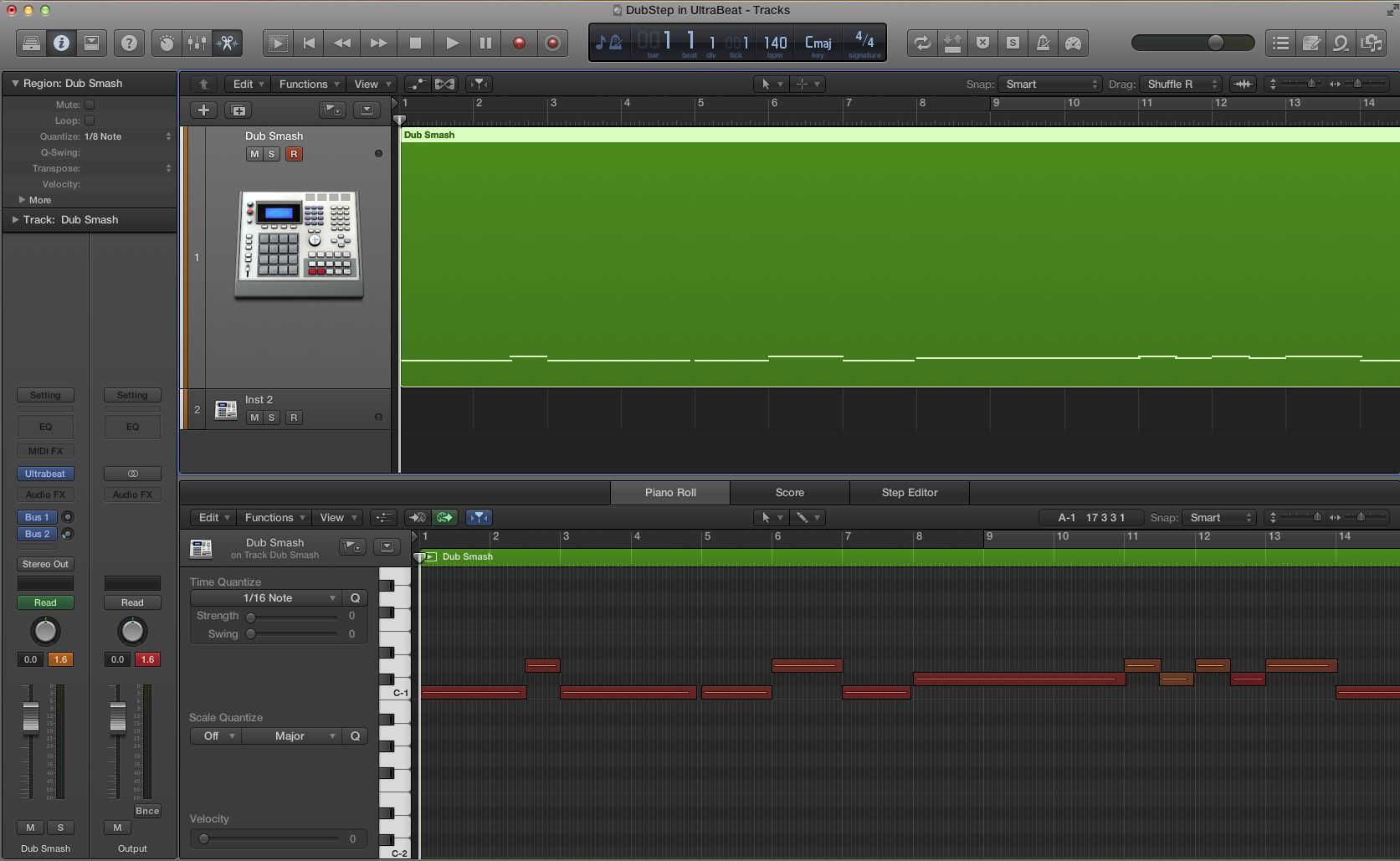The width and height of the screenshot is (1400, 861).
Task: Mute the Dub Smash track
Action: [254, 154]
